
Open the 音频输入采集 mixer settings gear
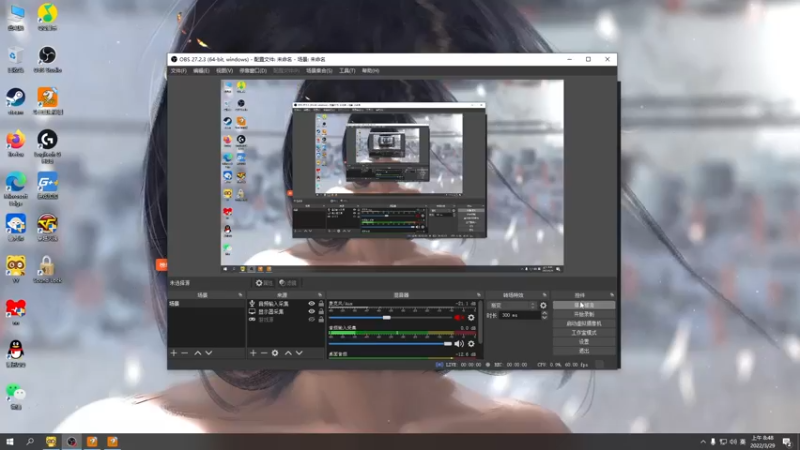click(471, 344)
